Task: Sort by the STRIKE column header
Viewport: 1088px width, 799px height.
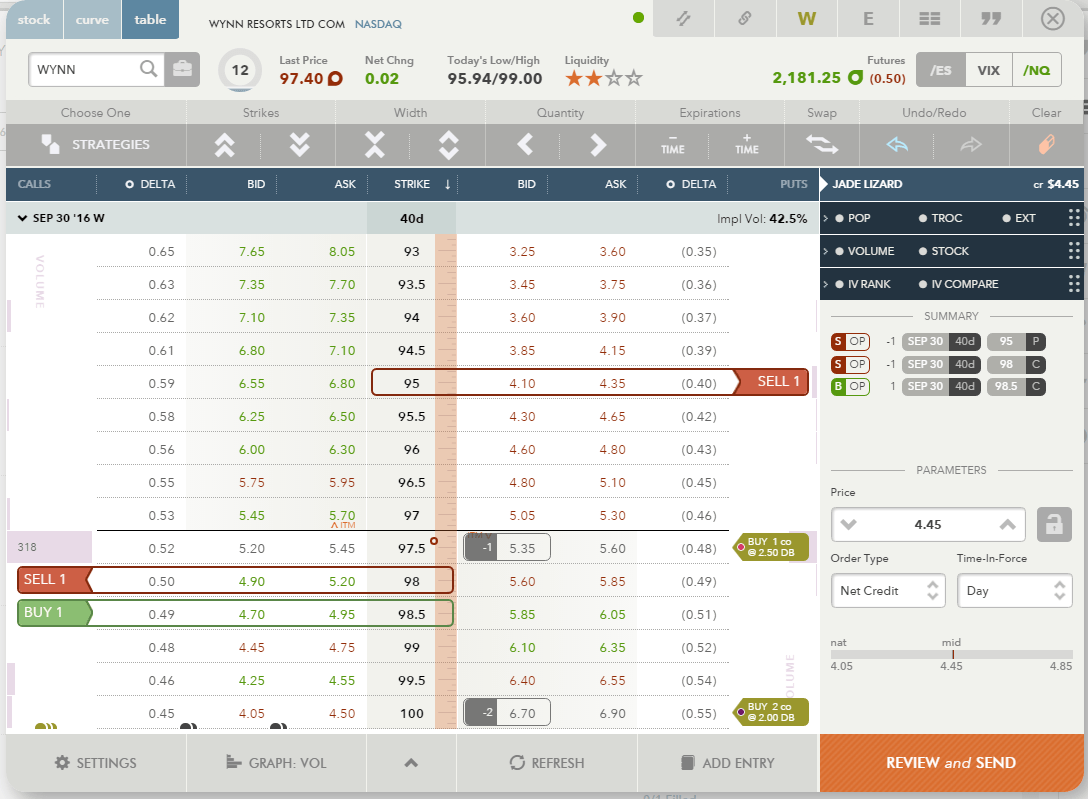Action: 412,184
